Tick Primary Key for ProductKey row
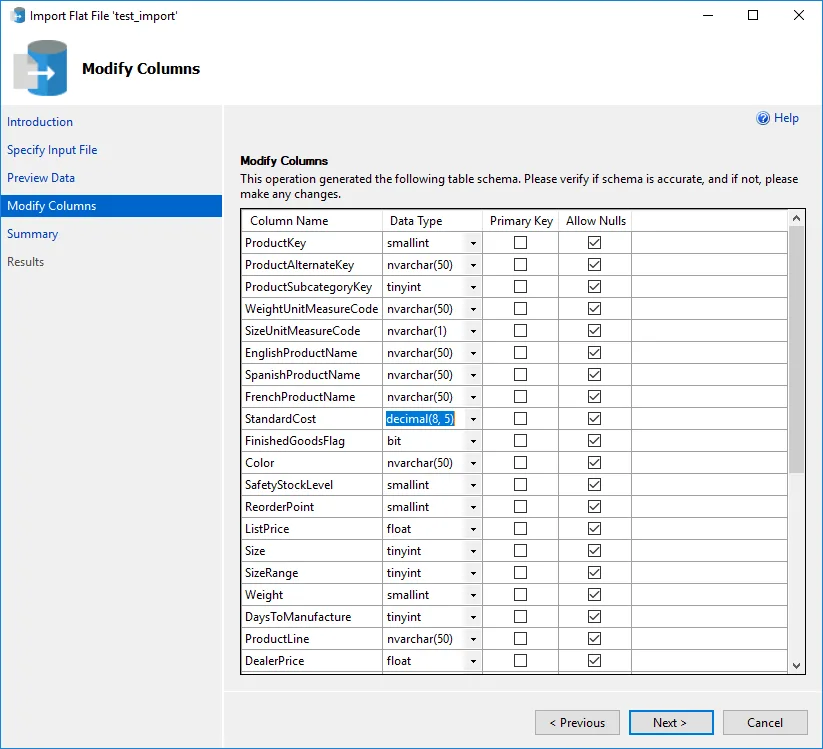This screenshot has height=749, width=823. pos(520,242)
